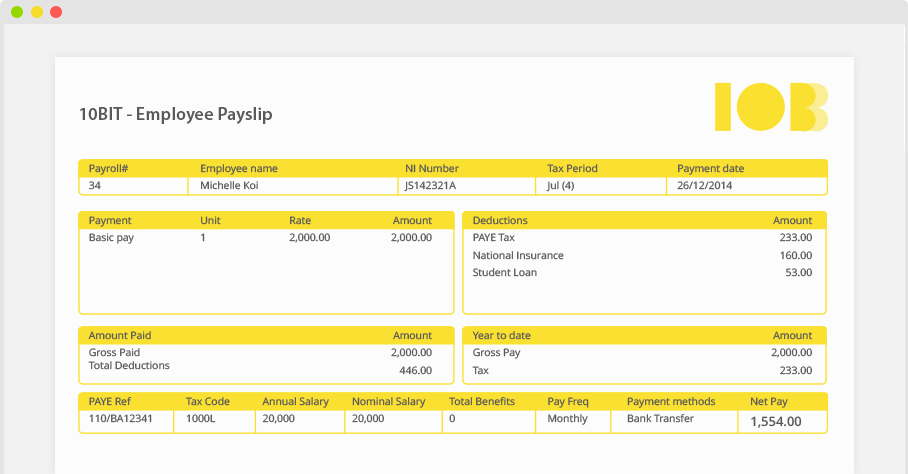The height and width of the screenshot is (474, 908).
Task: Click the Payment methods header
Action: [x=671, y=401]
